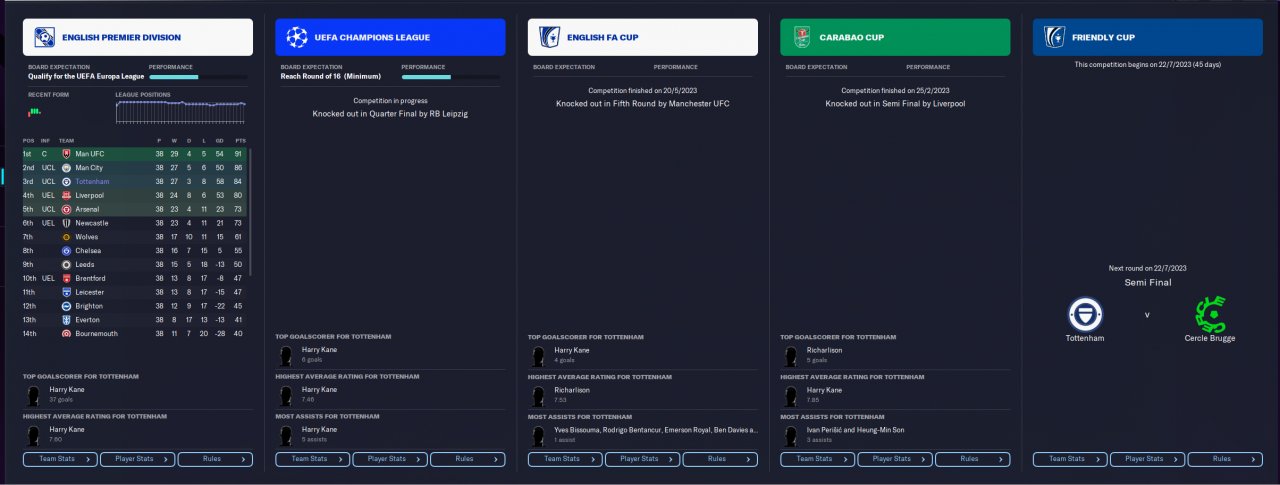Click team name Man City in table
1280x485 pixels.
click(x=90, y=168)
